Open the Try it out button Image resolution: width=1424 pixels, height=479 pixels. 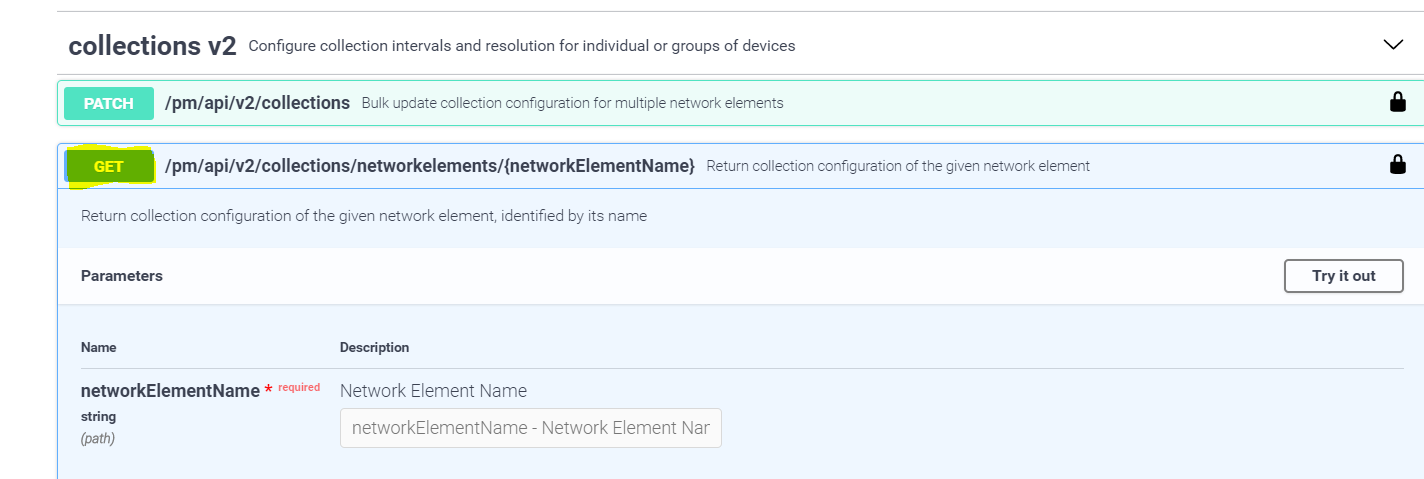click(x=1343, y=276)
